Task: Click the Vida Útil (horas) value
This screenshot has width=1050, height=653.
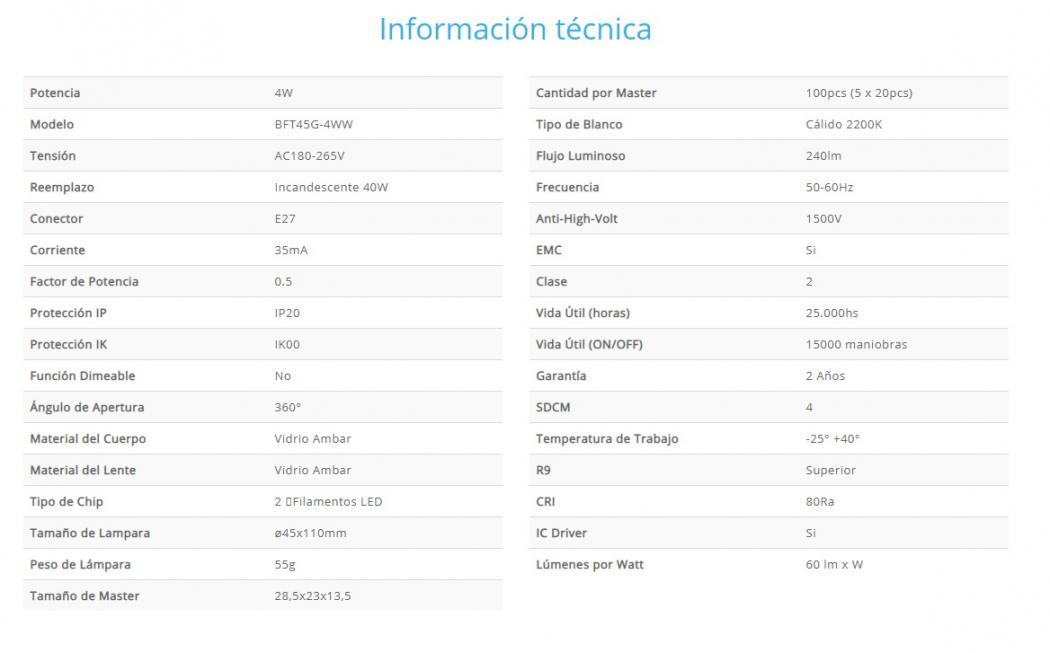Action: click(x=832, y=313)
